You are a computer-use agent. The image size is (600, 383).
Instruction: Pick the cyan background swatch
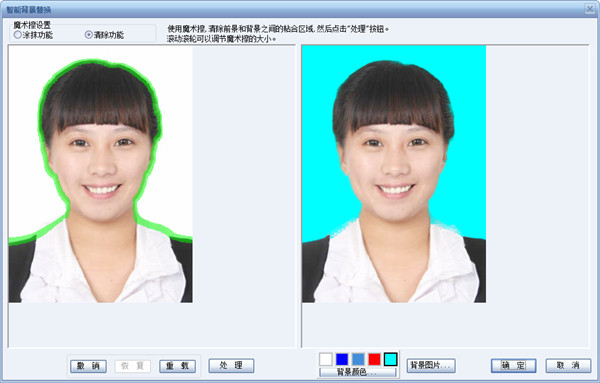[391, 359]
